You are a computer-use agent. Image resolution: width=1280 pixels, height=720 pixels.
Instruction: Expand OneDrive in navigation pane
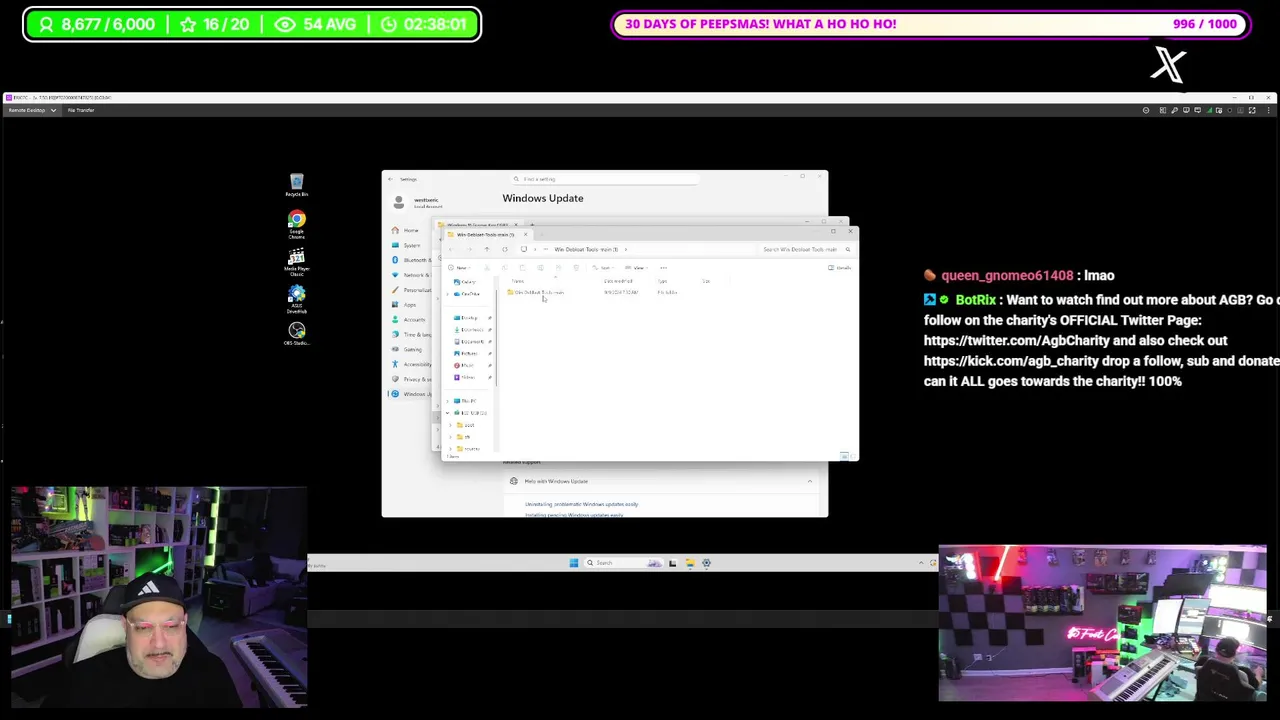click(447, 294)
